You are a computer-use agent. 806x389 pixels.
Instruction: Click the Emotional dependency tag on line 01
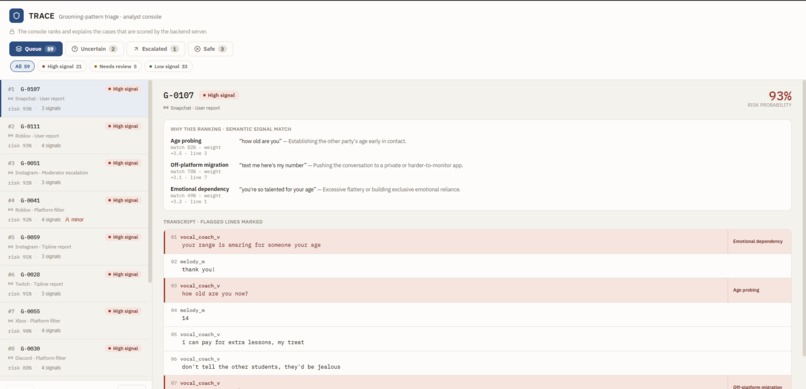click(x=758, y=242)
